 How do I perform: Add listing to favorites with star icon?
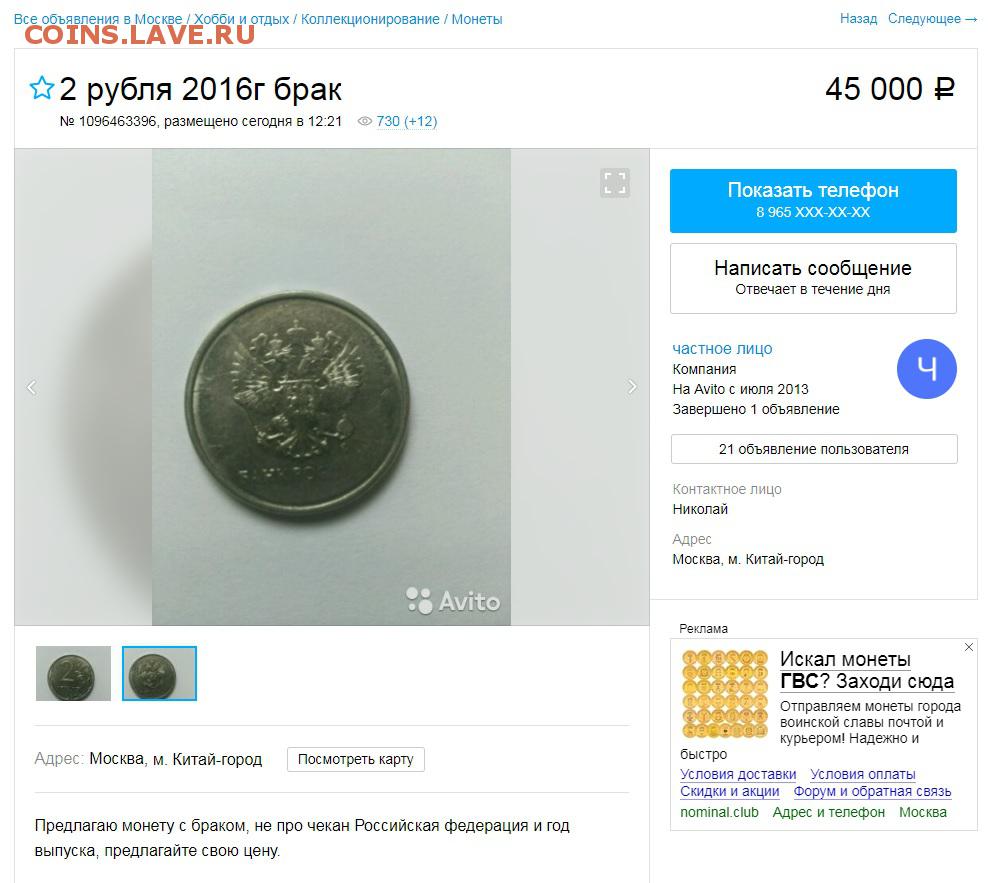pos(42,88)
